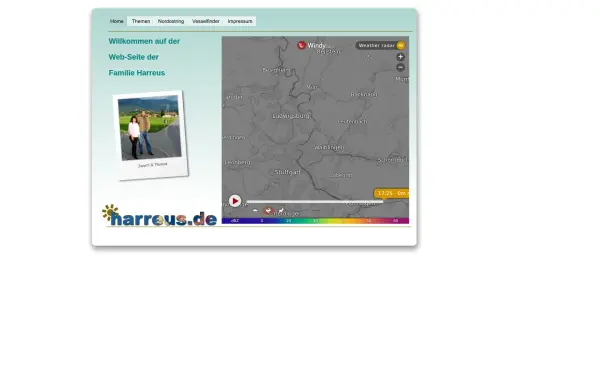Zoom out with the minus button
This screenshot has width=600, height=375.
point(400,67)
